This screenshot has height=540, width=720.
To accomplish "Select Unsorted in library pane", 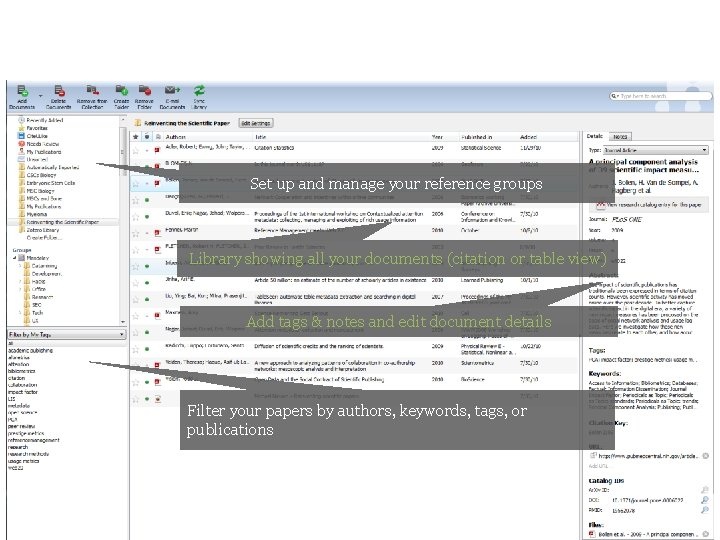I will pos(37,159).
